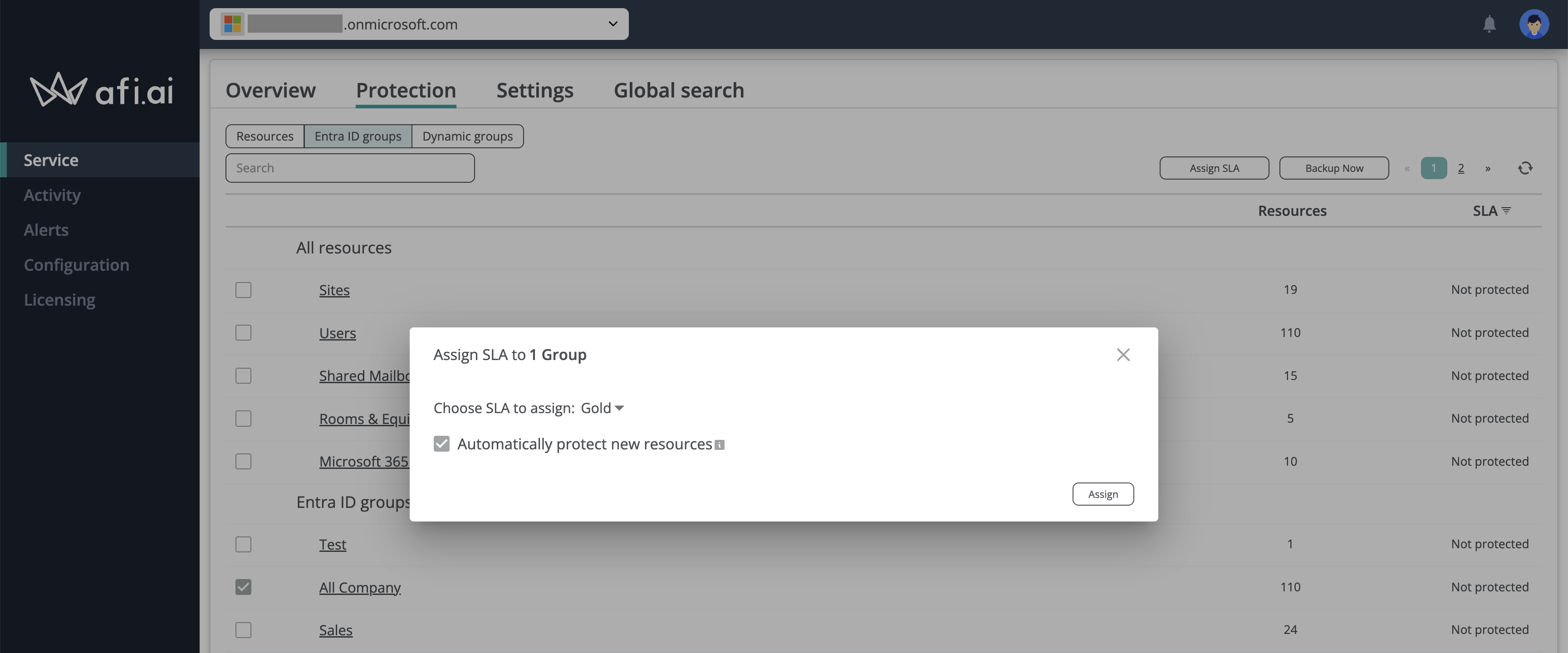Switch to the Settings tab
This screenshot has height=653, width=1568.
coord(534,90)
